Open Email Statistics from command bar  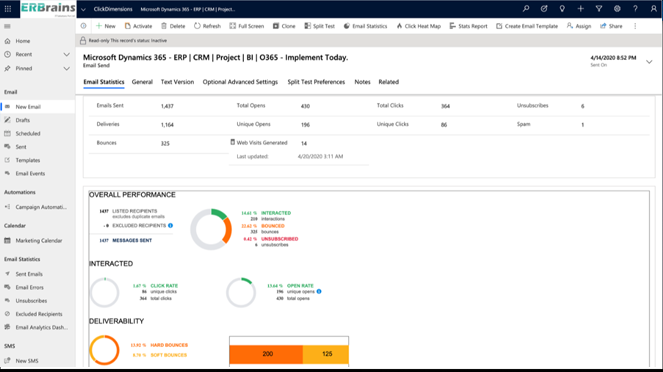tap(365, 26)
